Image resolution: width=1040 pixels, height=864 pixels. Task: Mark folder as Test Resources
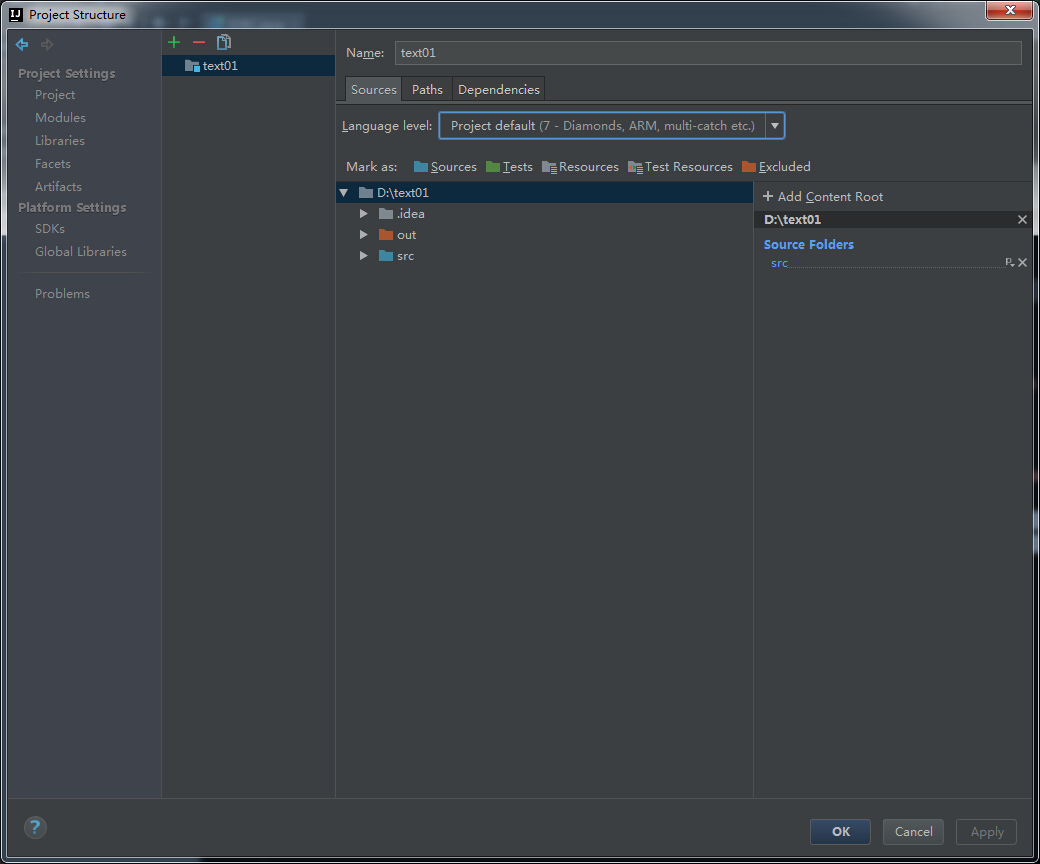coord(681,166)
